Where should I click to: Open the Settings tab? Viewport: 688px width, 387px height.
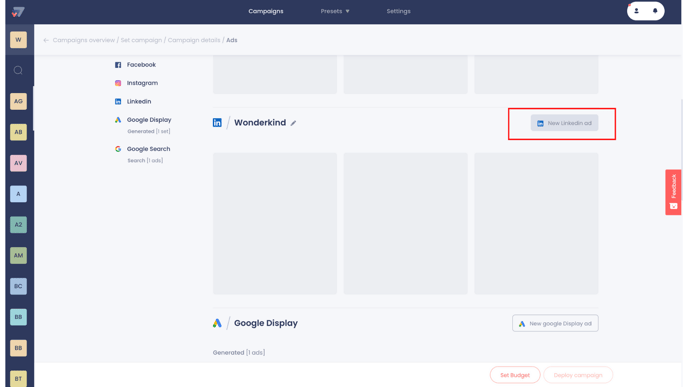pos(398,11)
